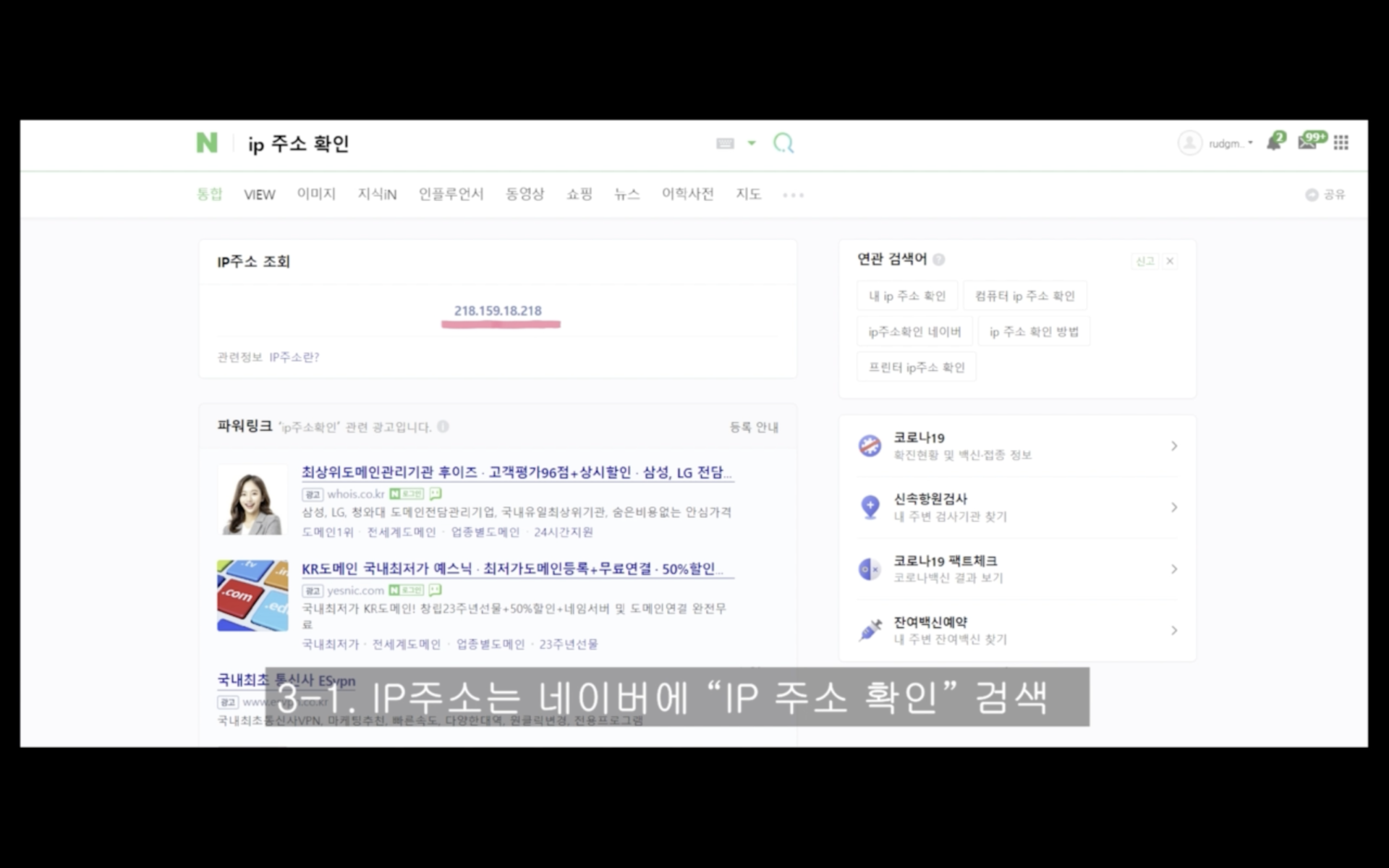
Task: Expand the 신속항원검사 row chevron
Action: click(1173, 507)
